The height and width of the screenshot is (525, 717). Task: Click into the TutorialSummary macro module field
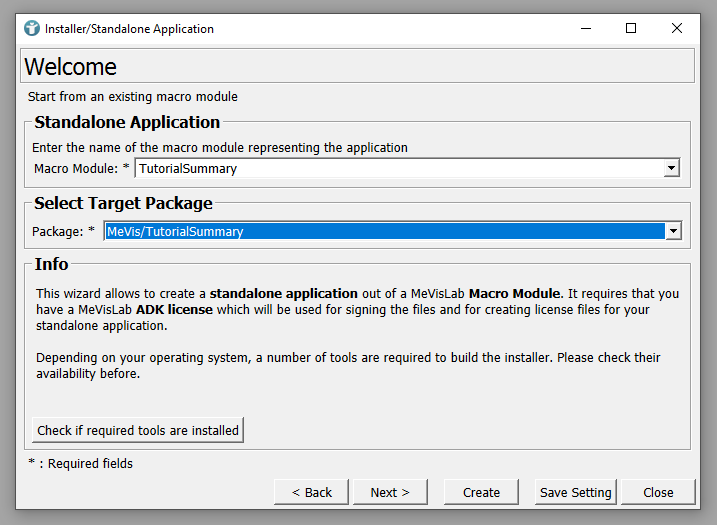point(400,169)
